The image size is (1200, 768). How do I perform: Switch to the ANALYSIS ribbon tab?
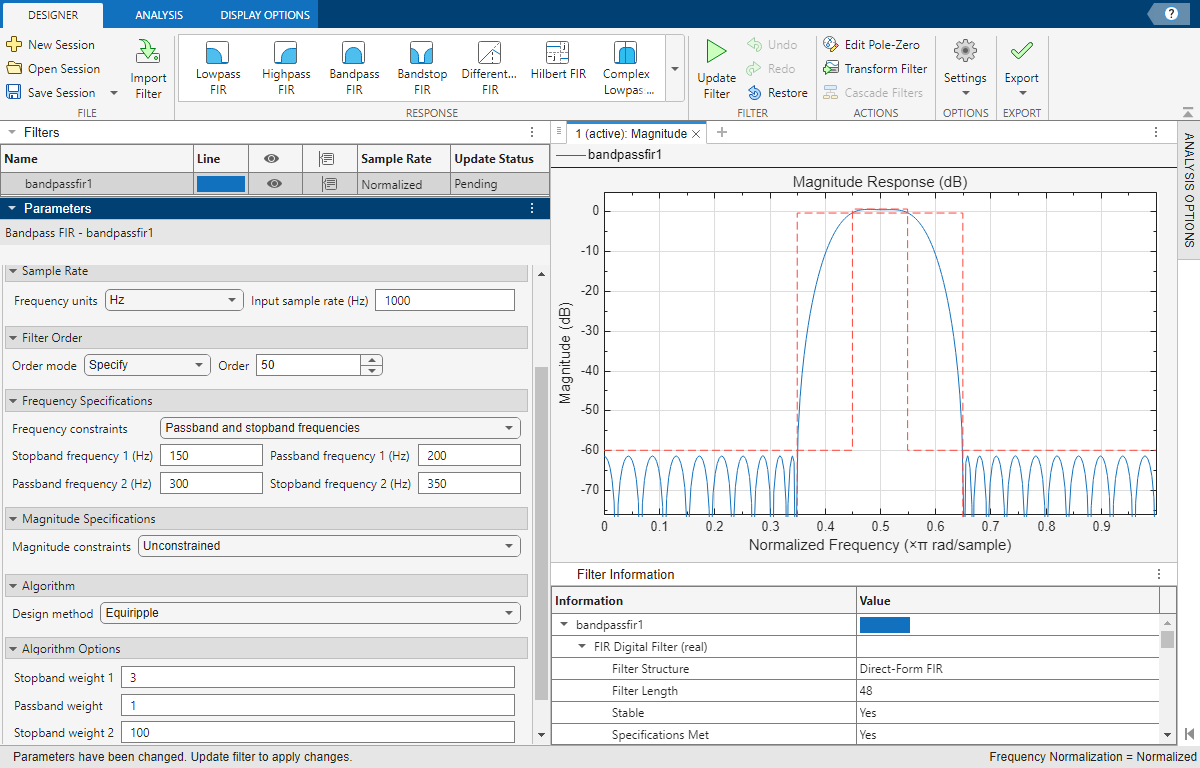click(156, 14)
